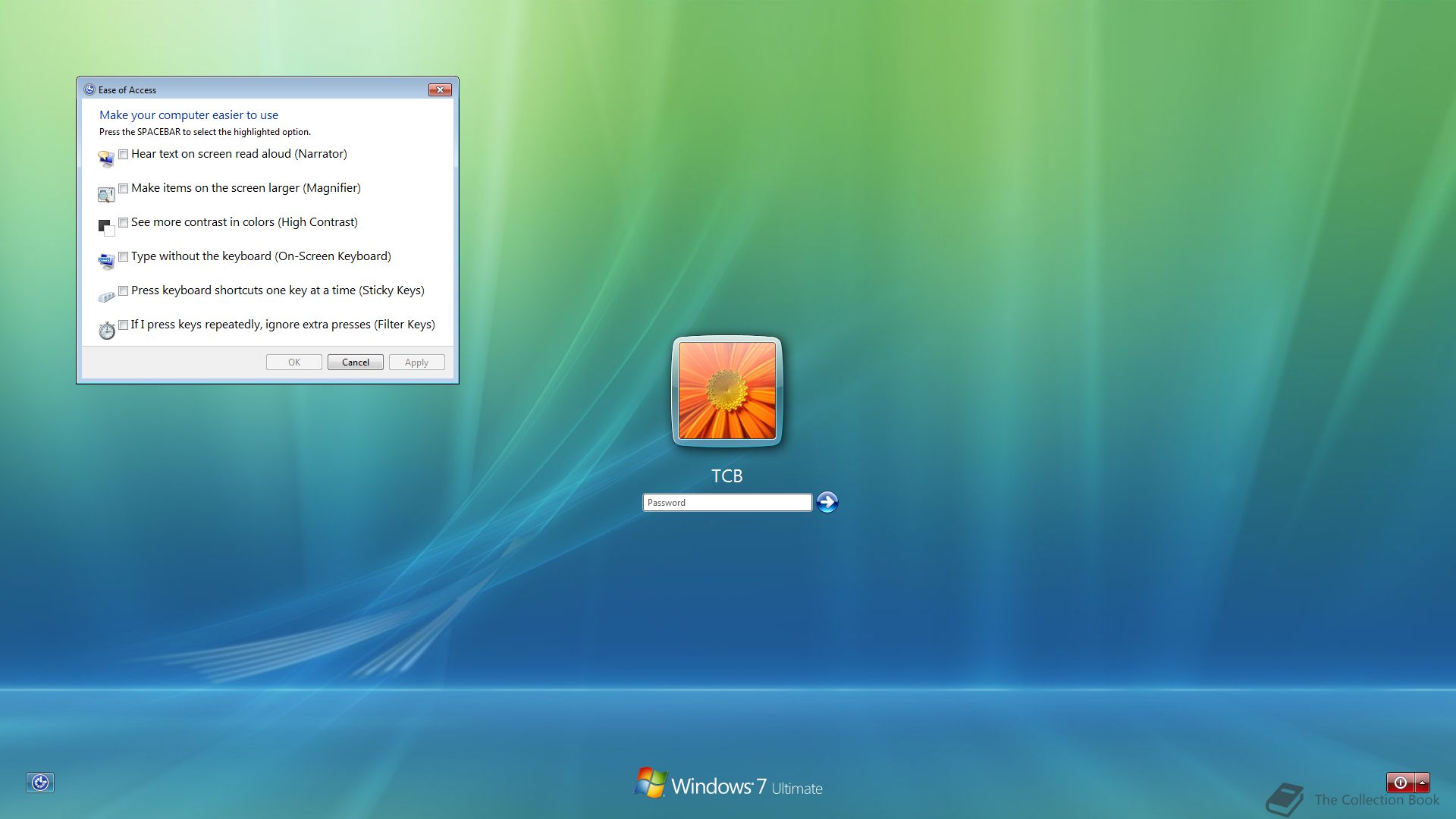This screenshot has height=819, width=1456.
Task: Click the OK button in Ease of Access
Action: (294, 362)
